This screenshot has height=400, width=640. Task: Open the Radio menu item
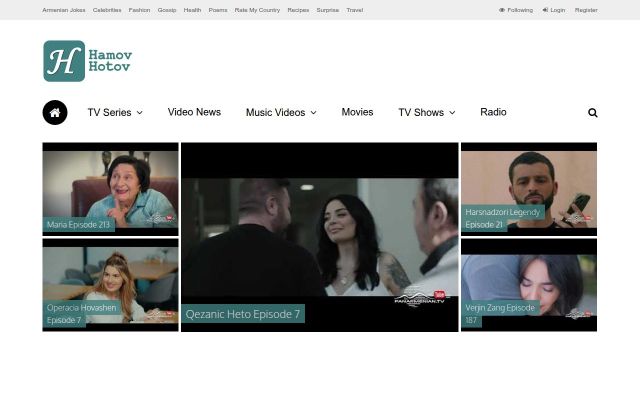[x=493, y=112]
